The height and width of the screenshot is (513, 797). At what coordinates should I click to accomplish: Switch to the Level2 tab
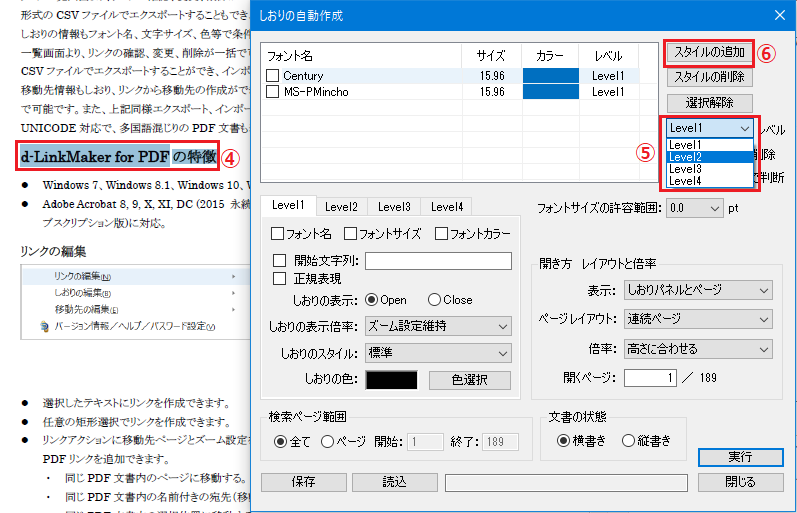[342, 207]
